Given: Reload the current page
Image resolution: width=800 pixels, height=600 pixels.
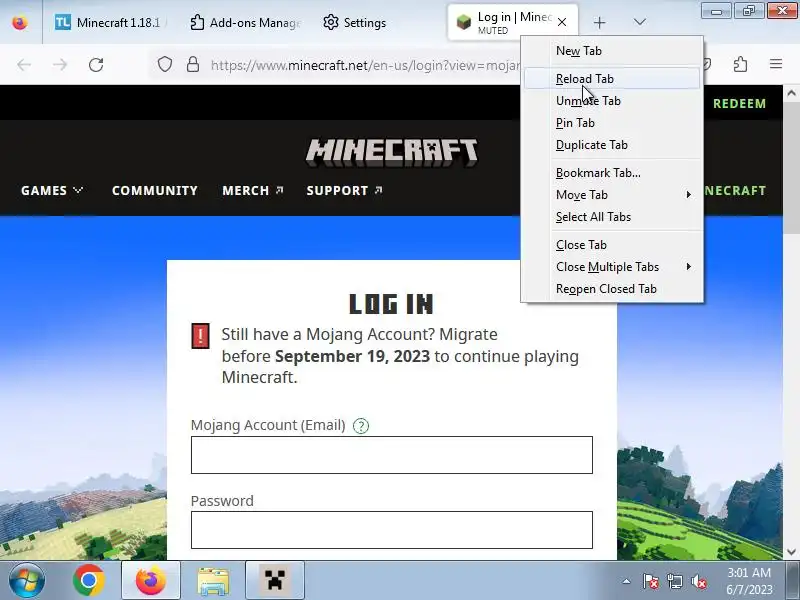Looking at the screenshot, I should click(96, 65).
